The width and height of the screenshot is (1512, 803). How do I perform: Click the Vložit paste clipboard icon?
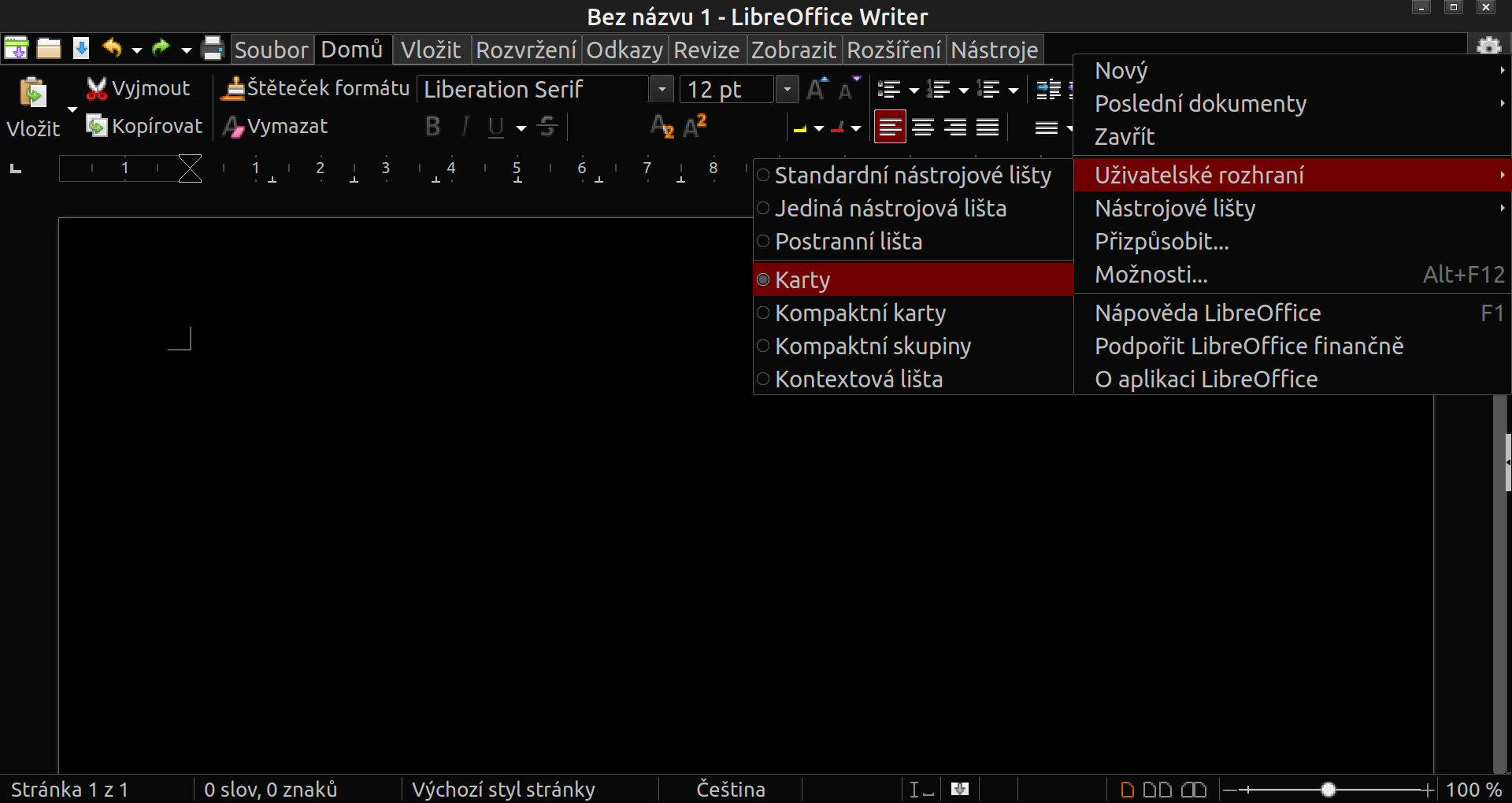tap(32, 93)
